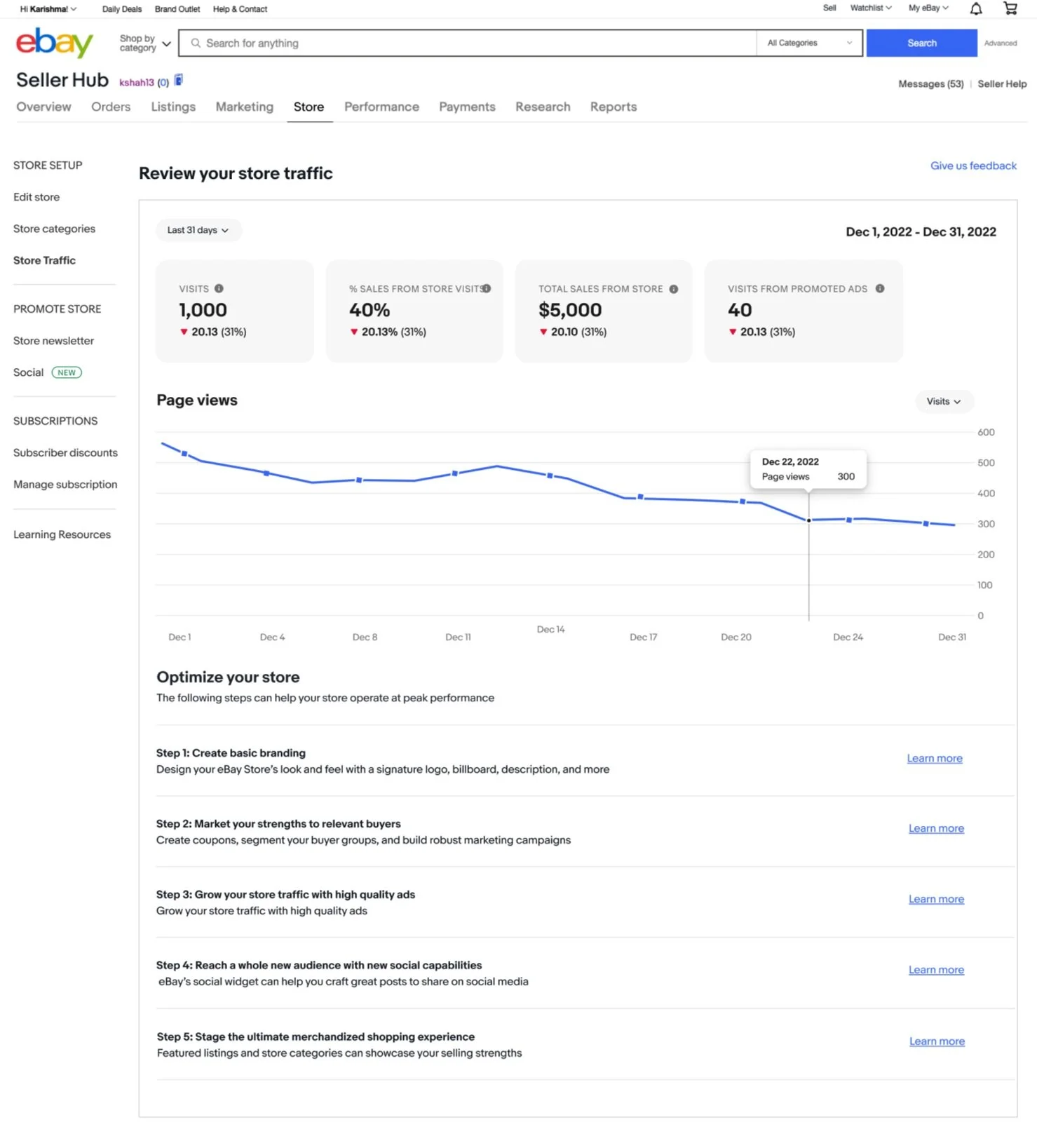Click the eBay logo
The width and height of the screenshot is (1037, 1148).
click(54, 43)
